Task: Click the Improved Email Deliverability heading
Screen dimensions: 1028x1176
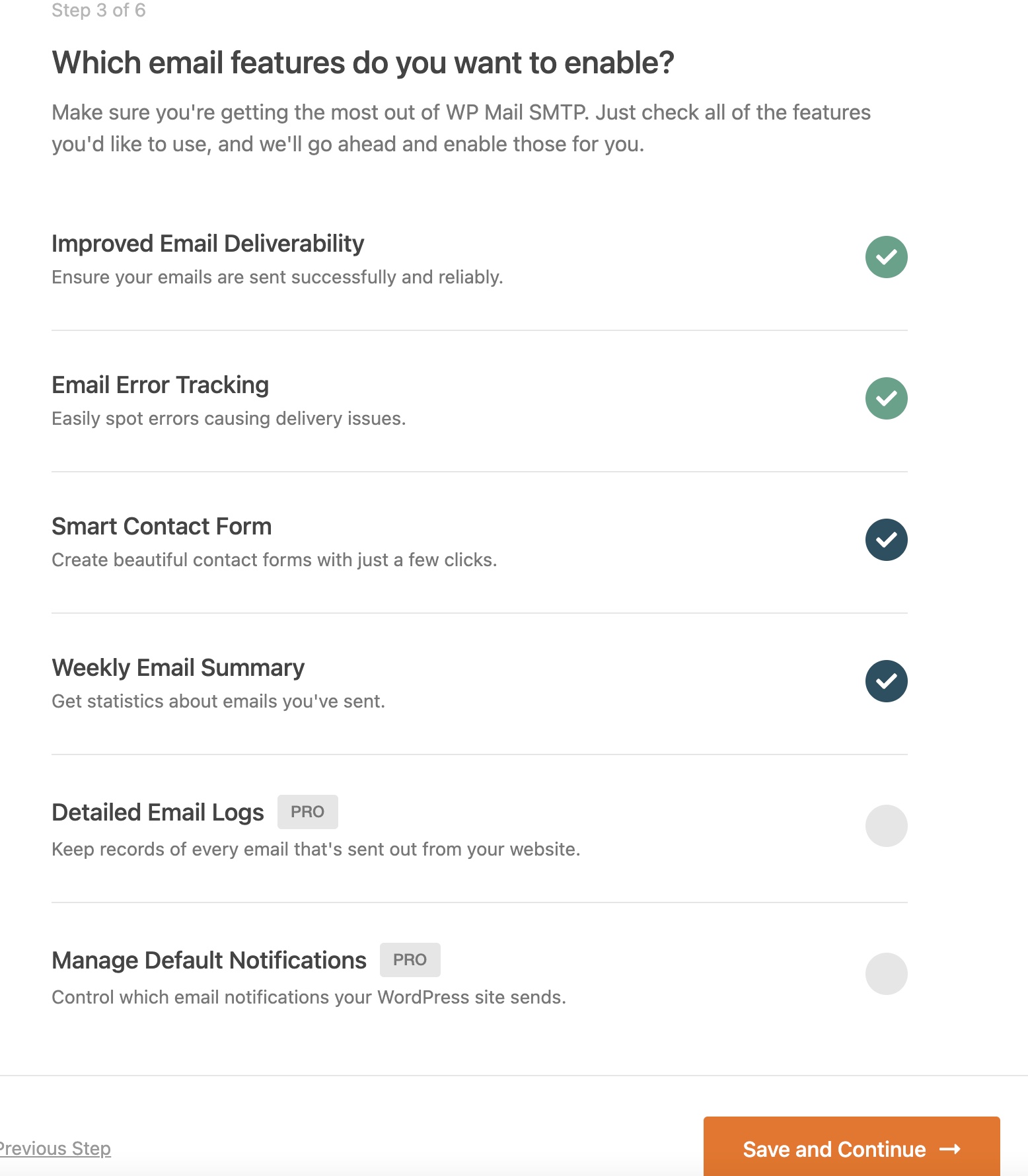Action: point(208,244)
